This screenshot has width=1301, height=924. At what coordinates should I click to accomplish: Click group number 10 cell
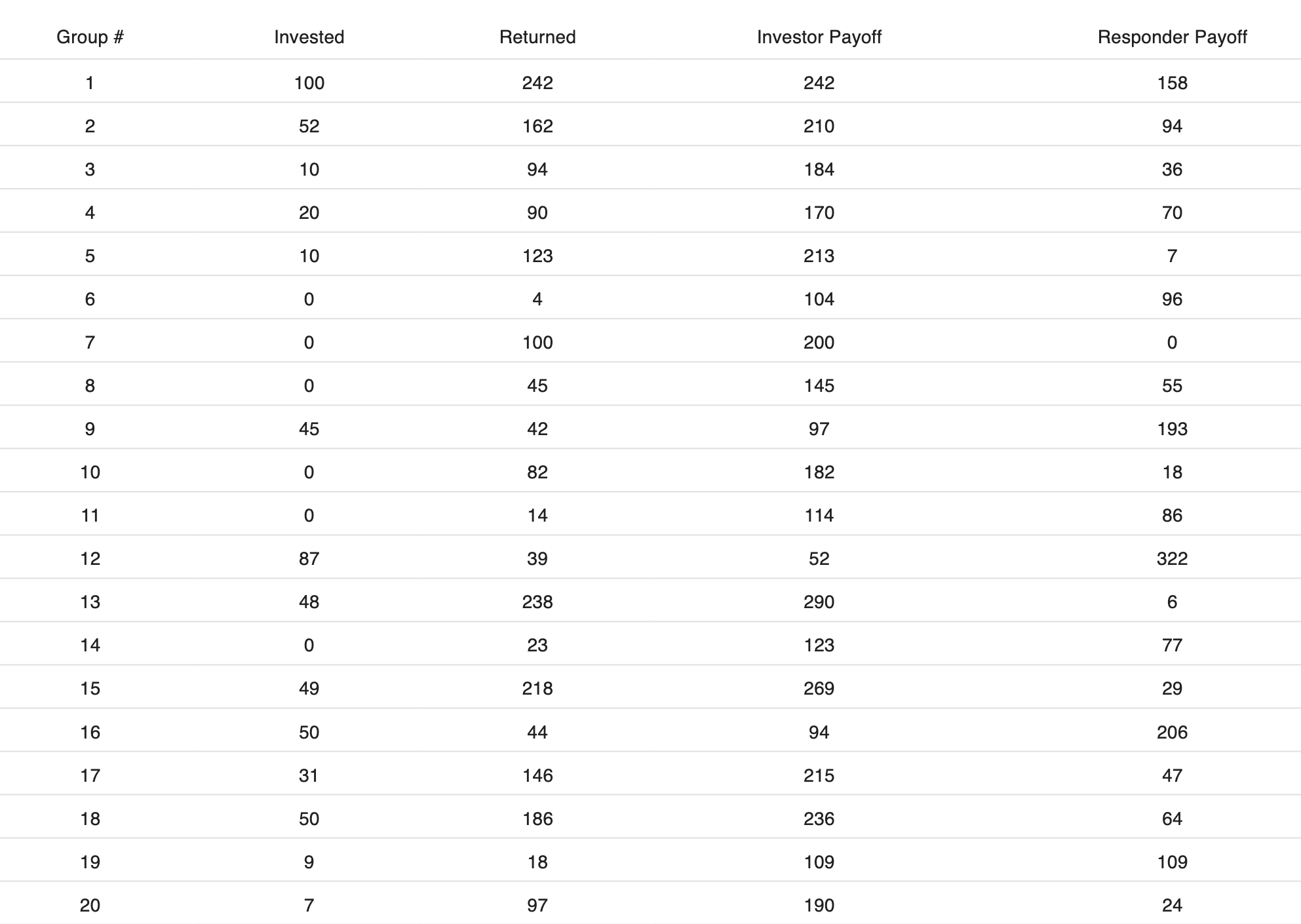[x=90, y=472]
